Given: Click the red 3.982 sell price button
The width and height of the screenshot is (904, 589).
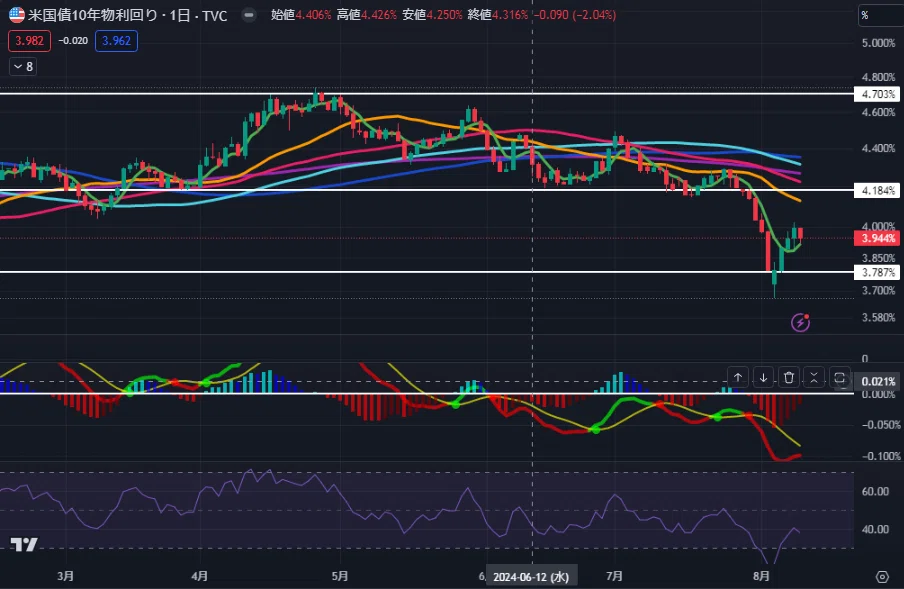Looking at the screenshot, I should [x=29, y=41].
